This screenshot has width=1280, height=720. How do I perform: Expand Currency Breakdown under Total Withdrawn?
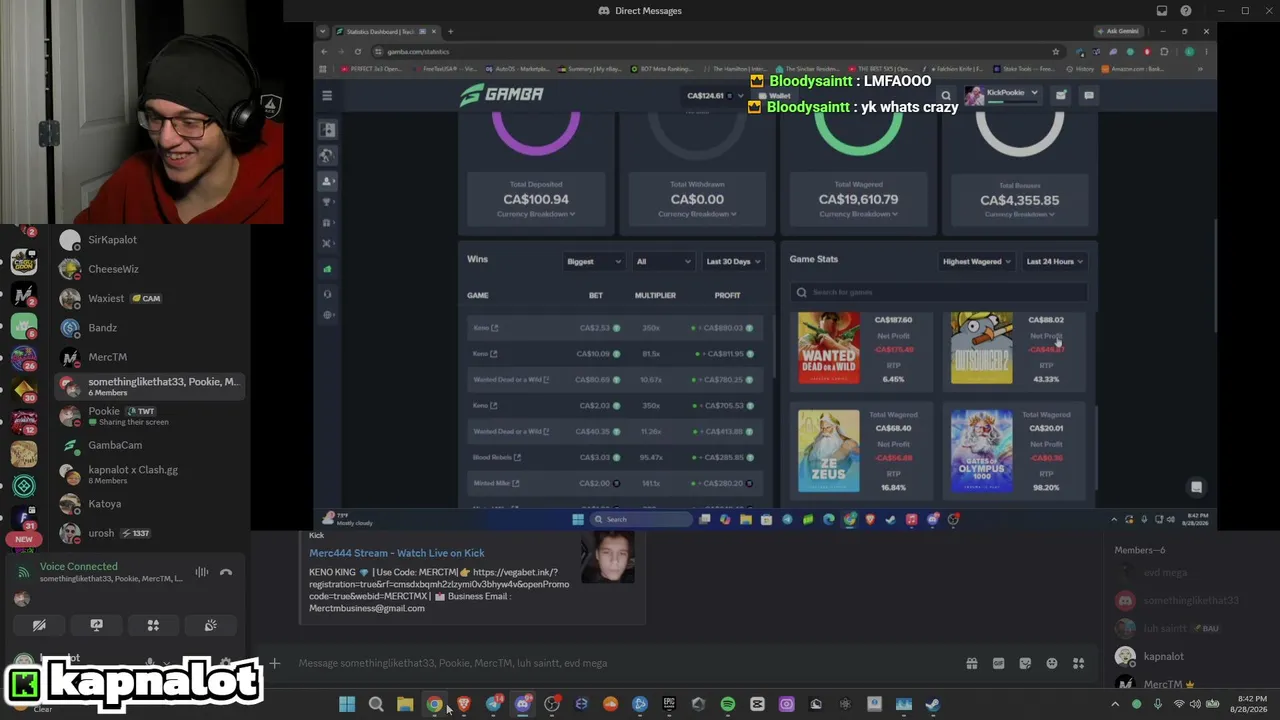click(697, 214)
